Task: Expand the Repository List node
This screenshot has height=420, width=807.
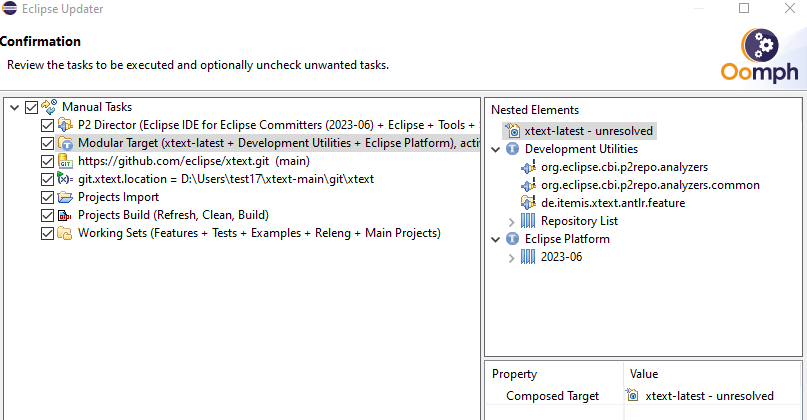Action: tap(511, 222)
